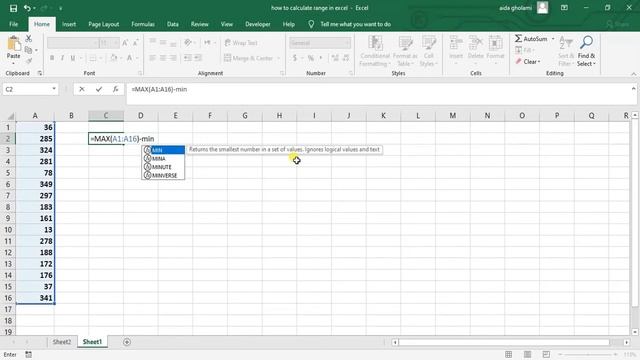This screenshot has width=640, height=360.
Task: Click the Delete cells icon
Action: tap(476, 43)
